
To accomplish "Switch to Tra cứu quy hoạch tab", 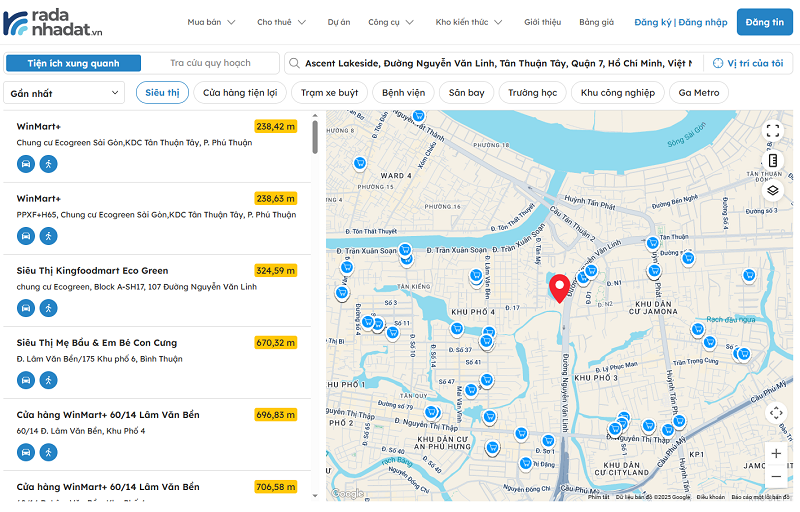I will [210, 63].
